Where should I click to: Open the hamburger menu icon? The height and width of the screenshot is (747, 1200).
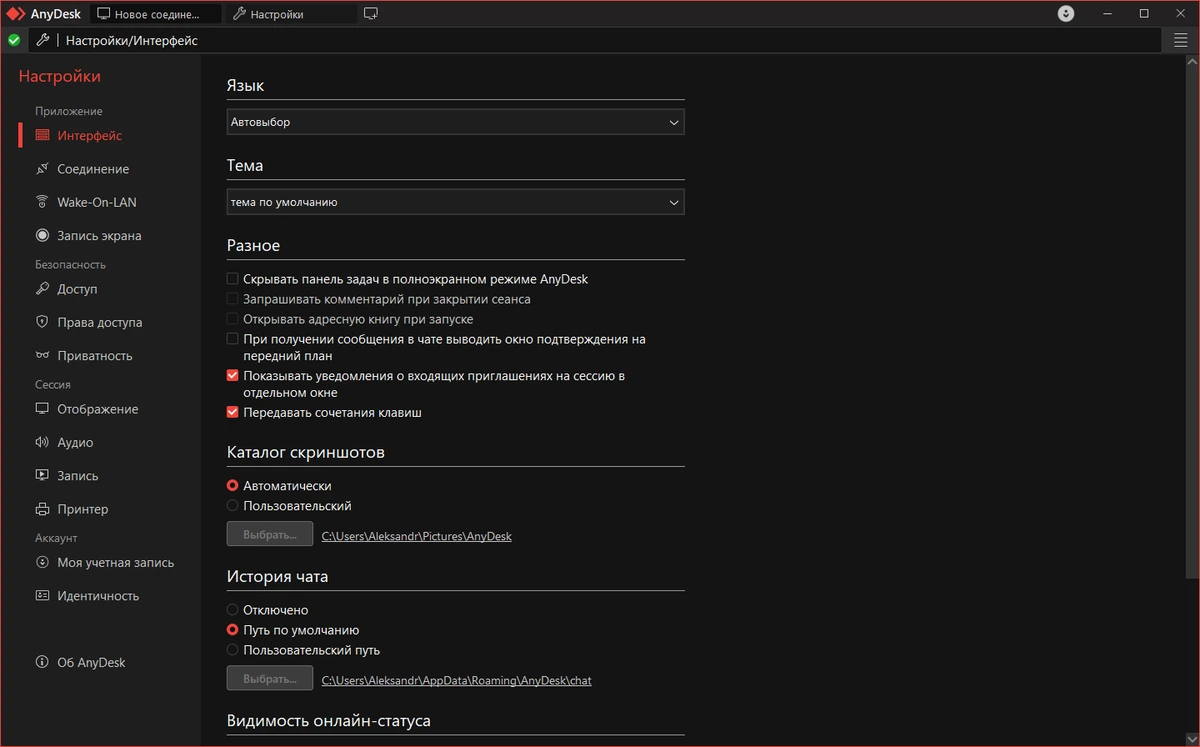[1181, 40]
